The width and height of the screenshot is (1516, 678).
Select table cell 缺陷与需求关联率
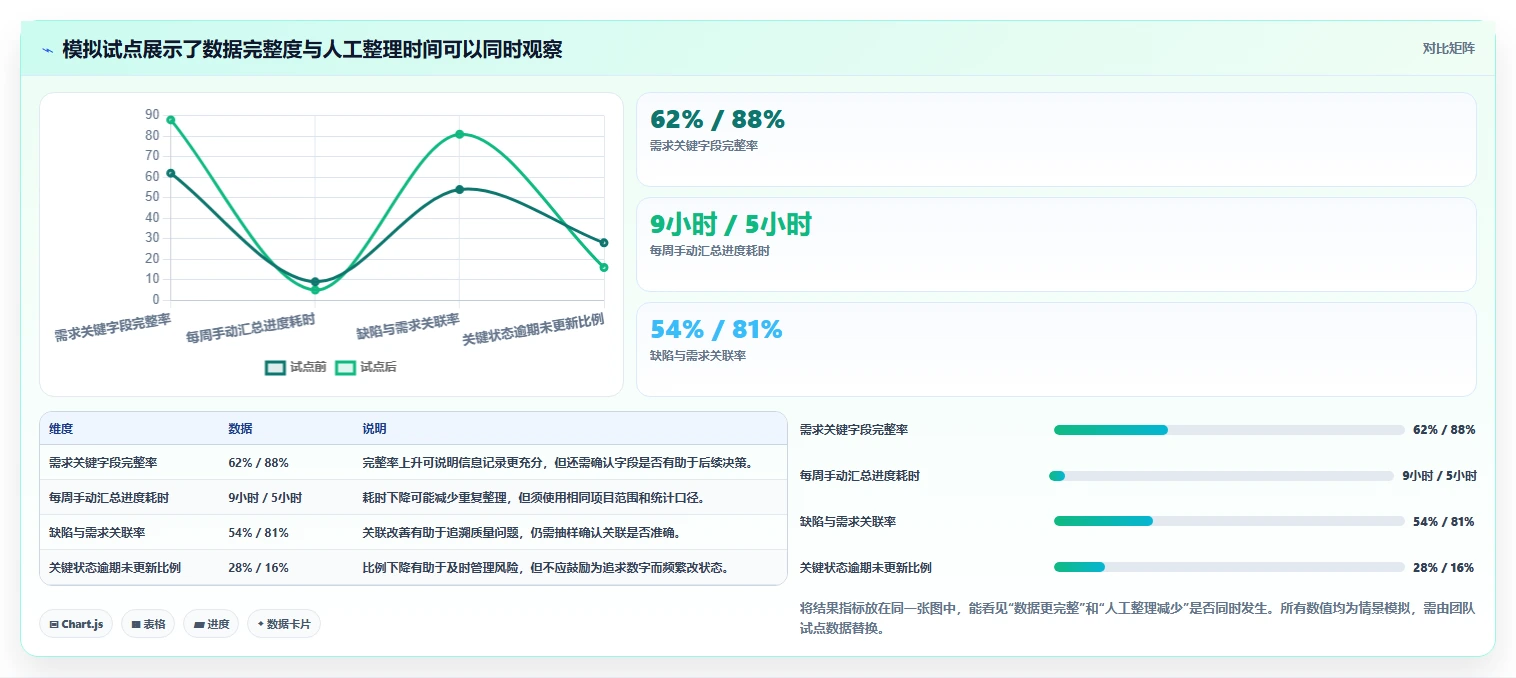tap(97, 533)
